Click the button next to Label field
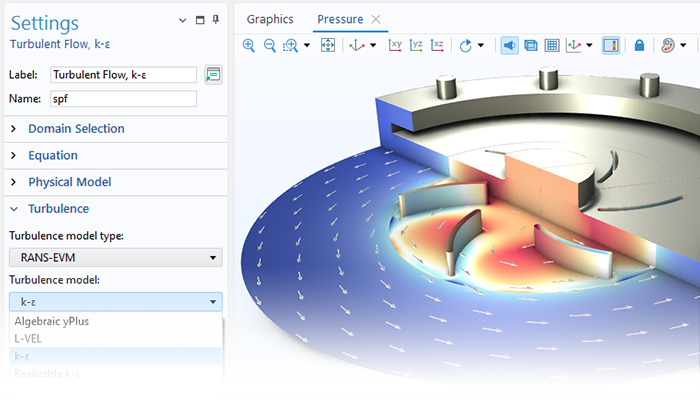 213,75
